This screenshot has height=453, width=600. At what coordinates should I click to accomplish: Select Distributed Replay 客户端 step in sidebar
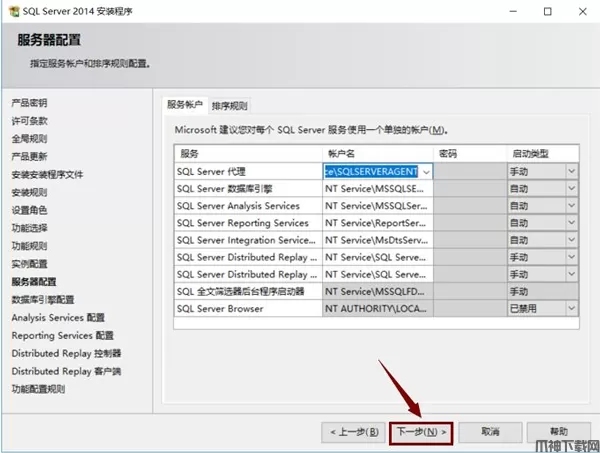tap(66, 371)
